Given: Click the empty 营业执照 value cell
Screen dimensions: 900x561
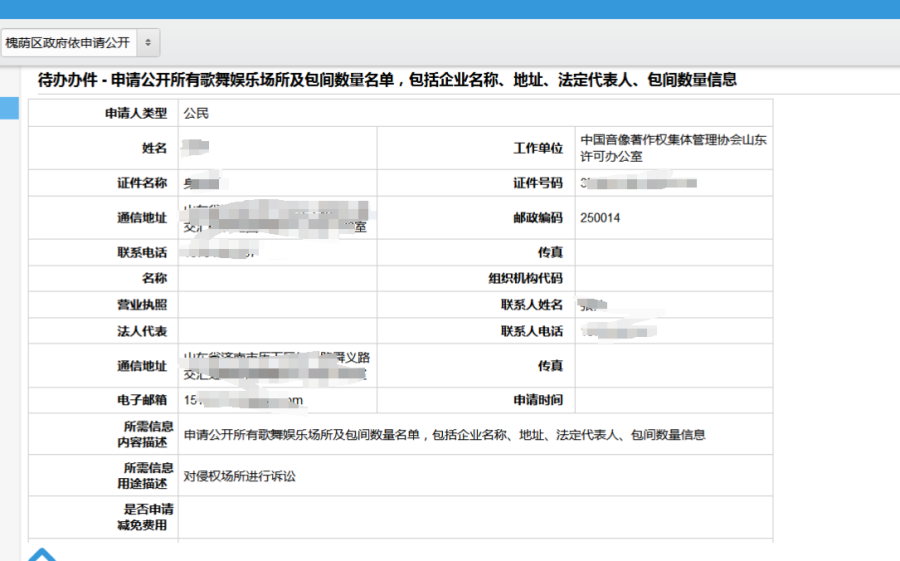Looking at the screenshot, I should click(x=277, y=305).
